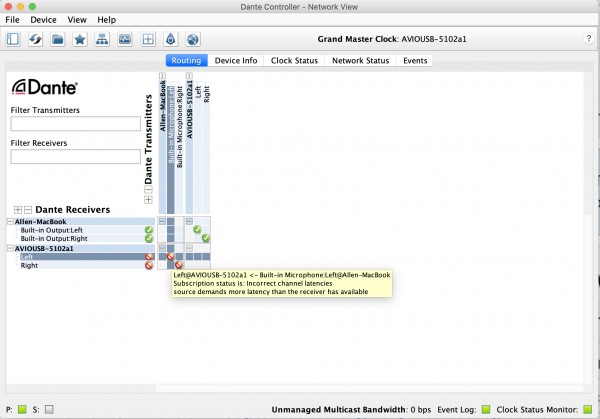Click the globe toolbar icon

[193, 39]
